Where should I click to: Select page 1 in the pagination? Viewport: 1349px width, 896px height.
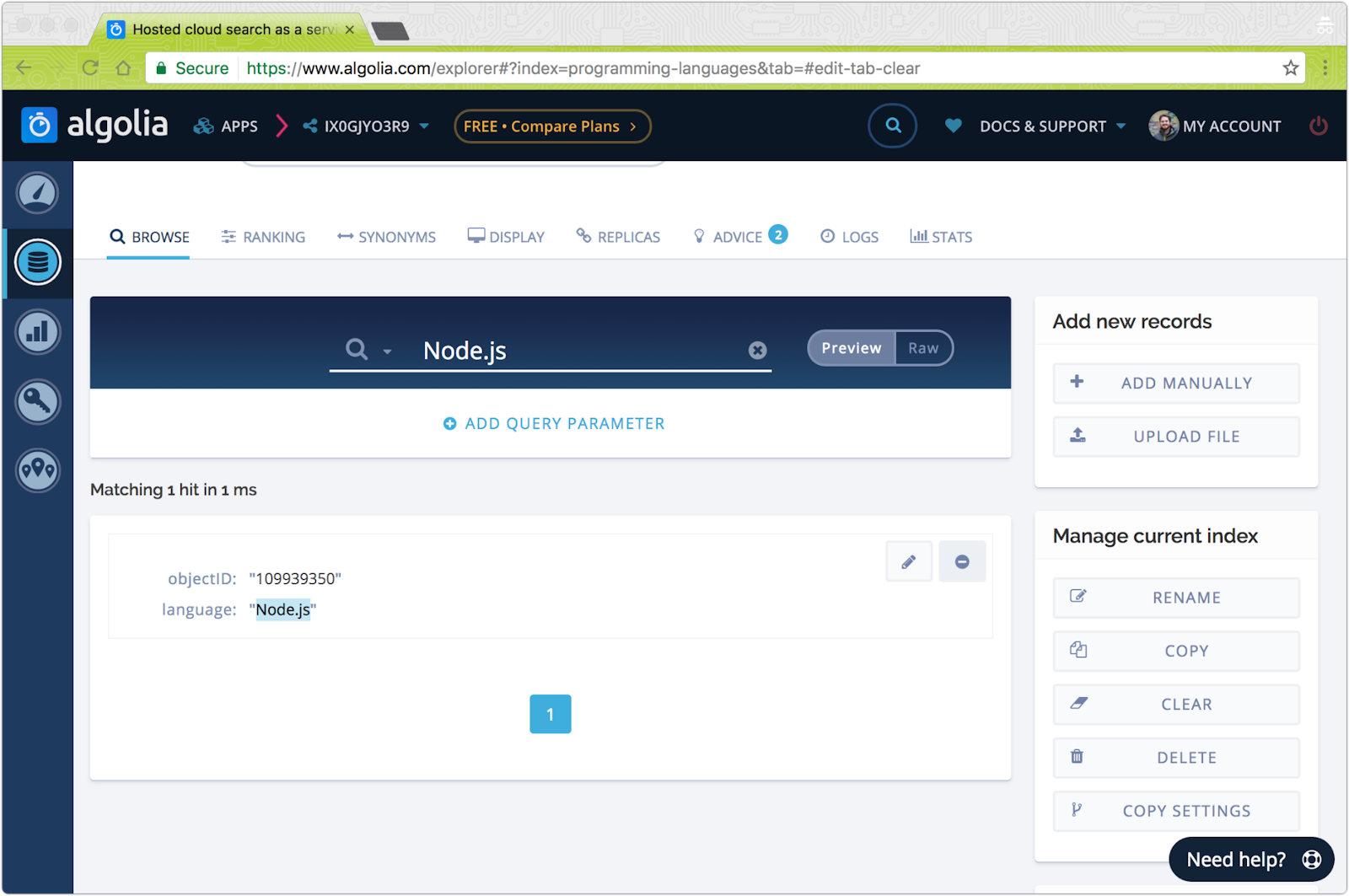point(550,714)
